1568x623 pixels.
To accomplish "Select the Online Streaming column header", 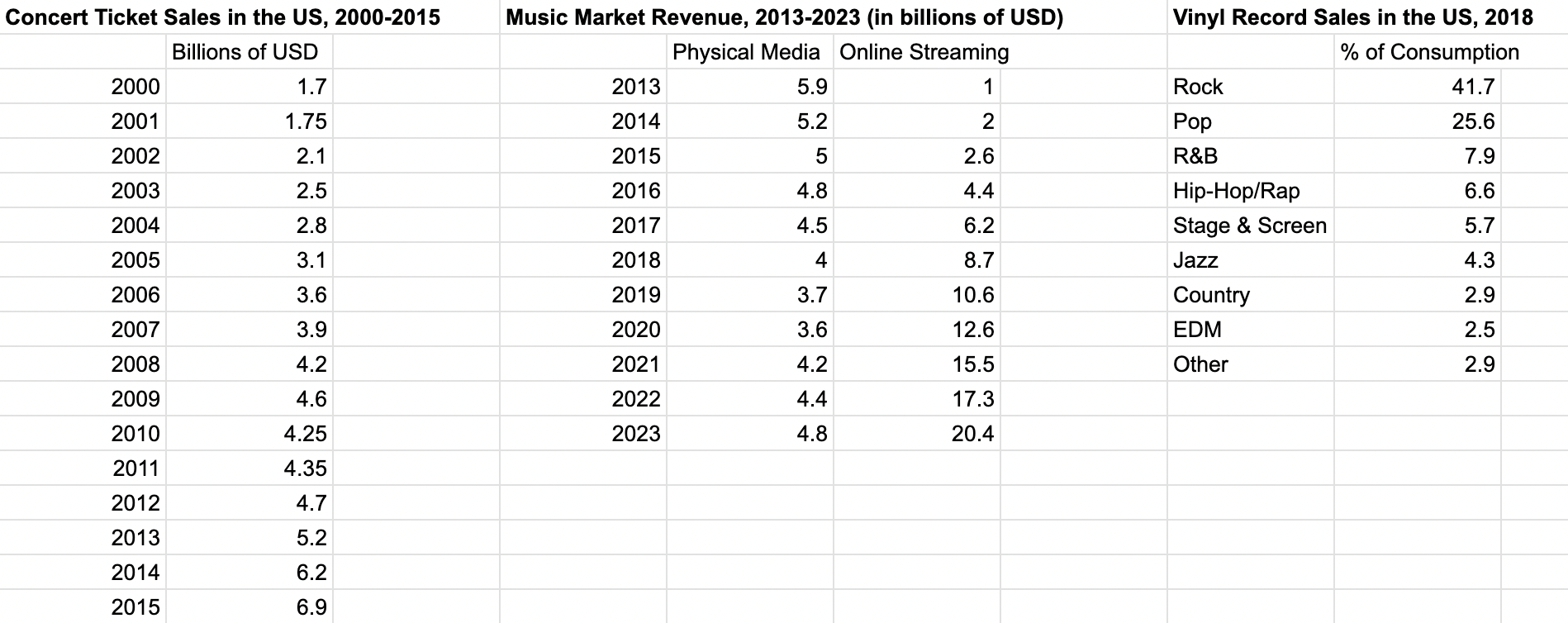I will (924, 52).
